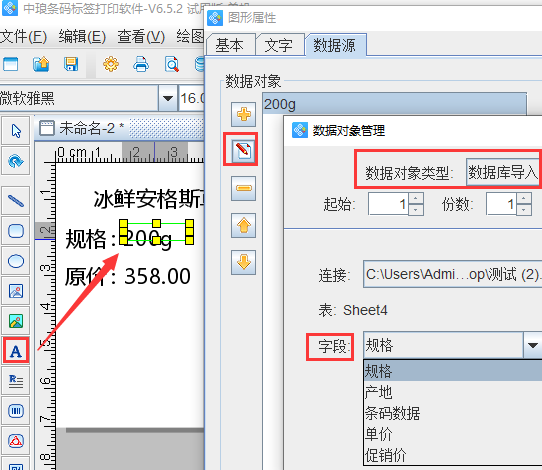Move data object down with arrow button
Screen dimensions: 542x470
(244, 262)
